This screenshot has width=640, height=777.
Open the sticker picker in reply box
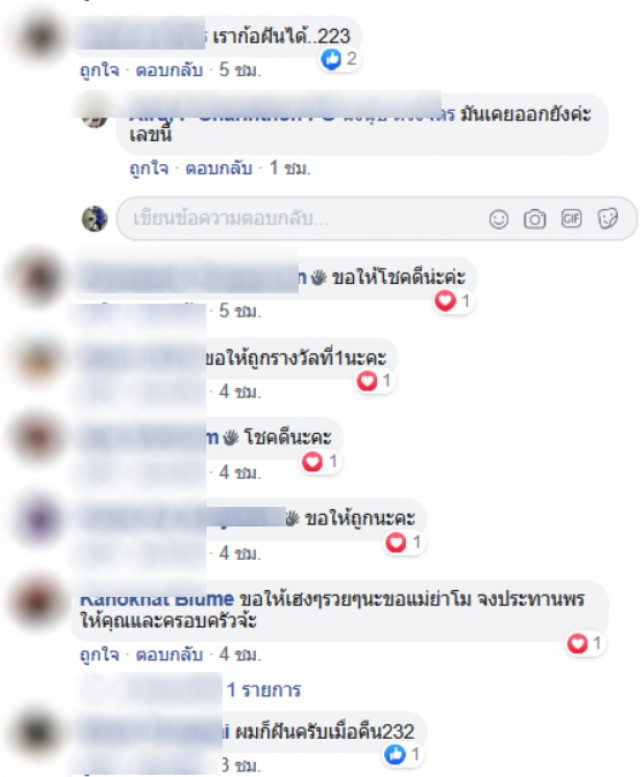(x=607, y=219)
